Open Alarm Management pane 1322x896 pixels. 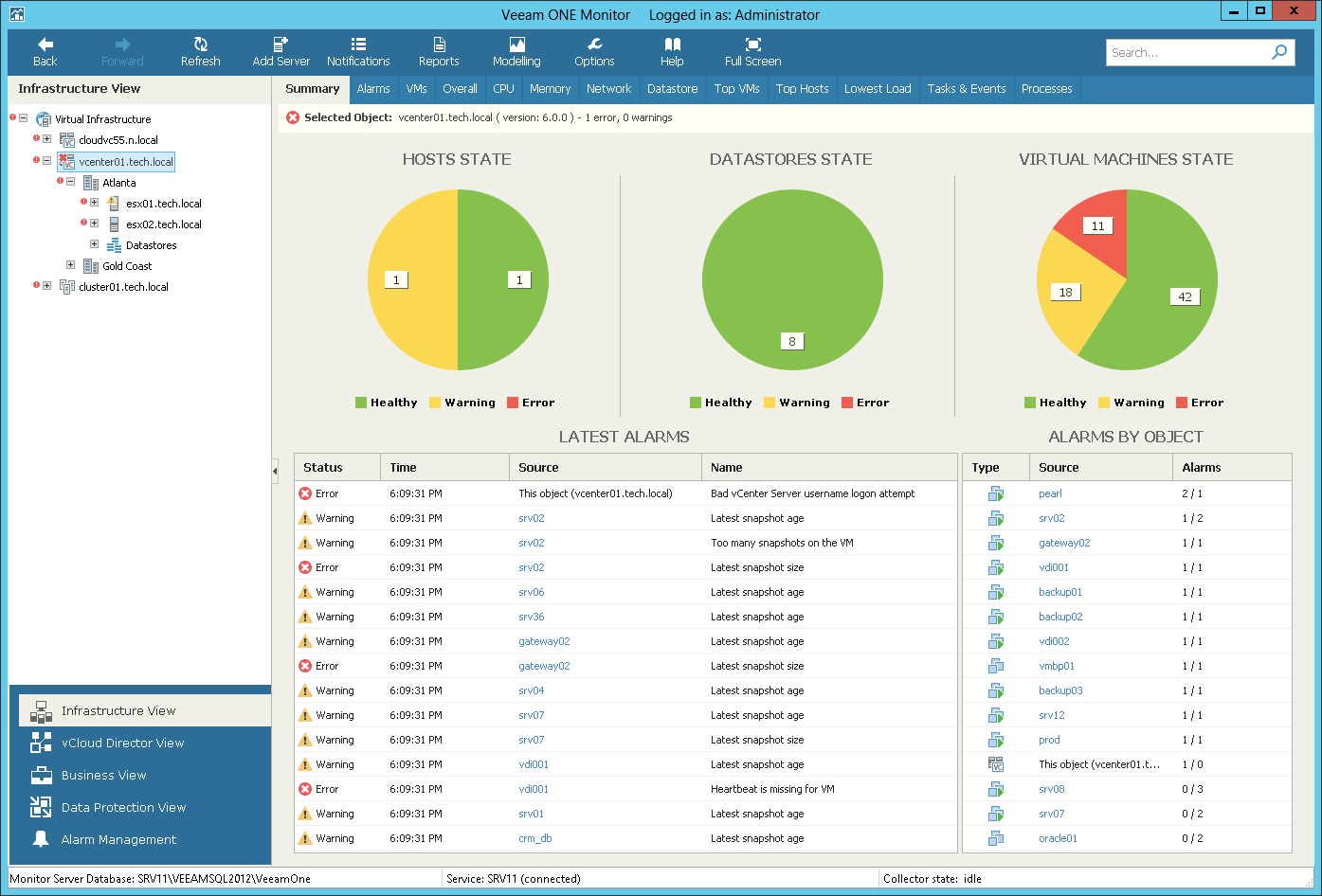coord(145,839)
